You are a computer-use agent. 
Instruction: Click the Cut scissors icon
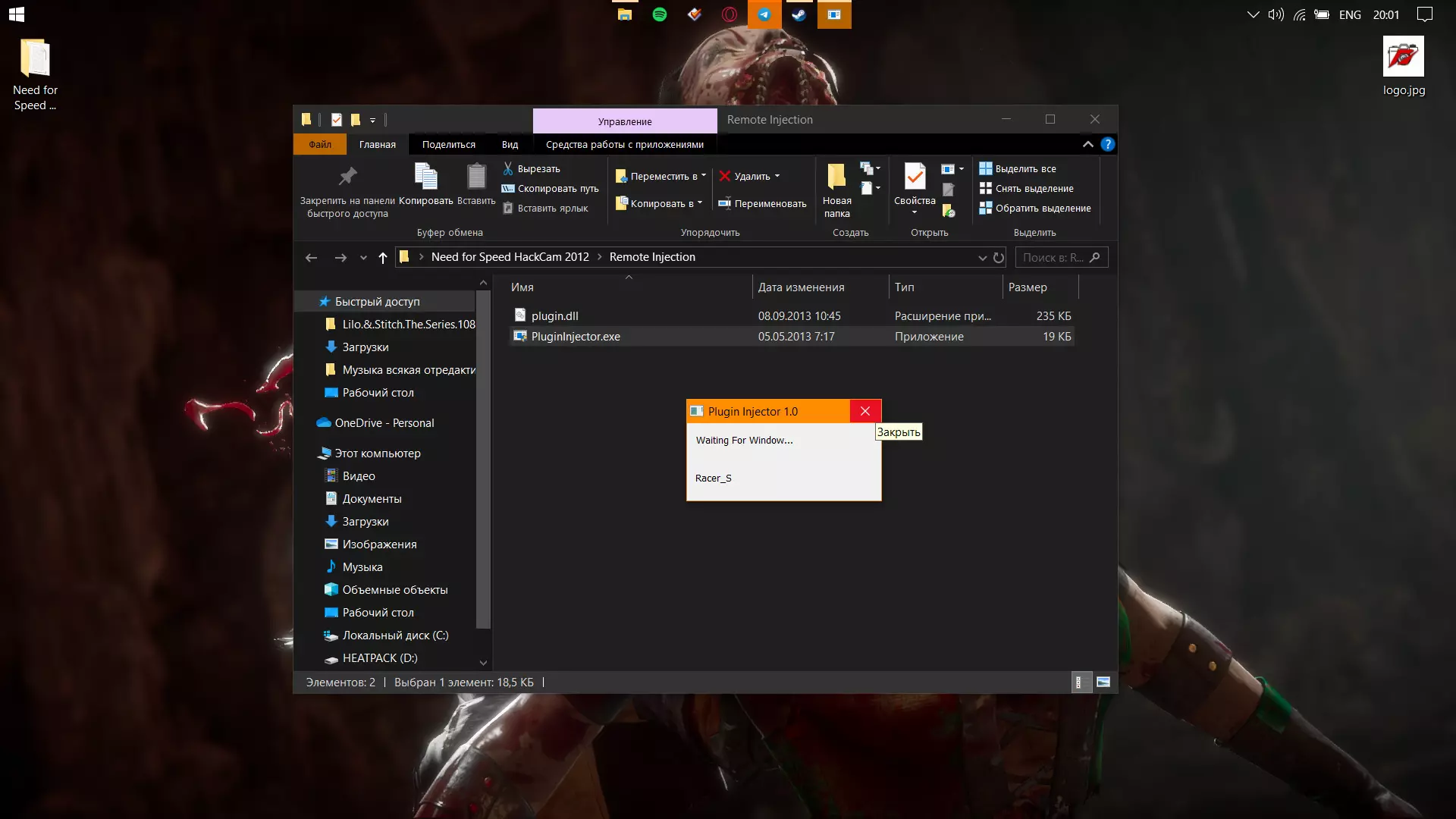tap(508, 168)
